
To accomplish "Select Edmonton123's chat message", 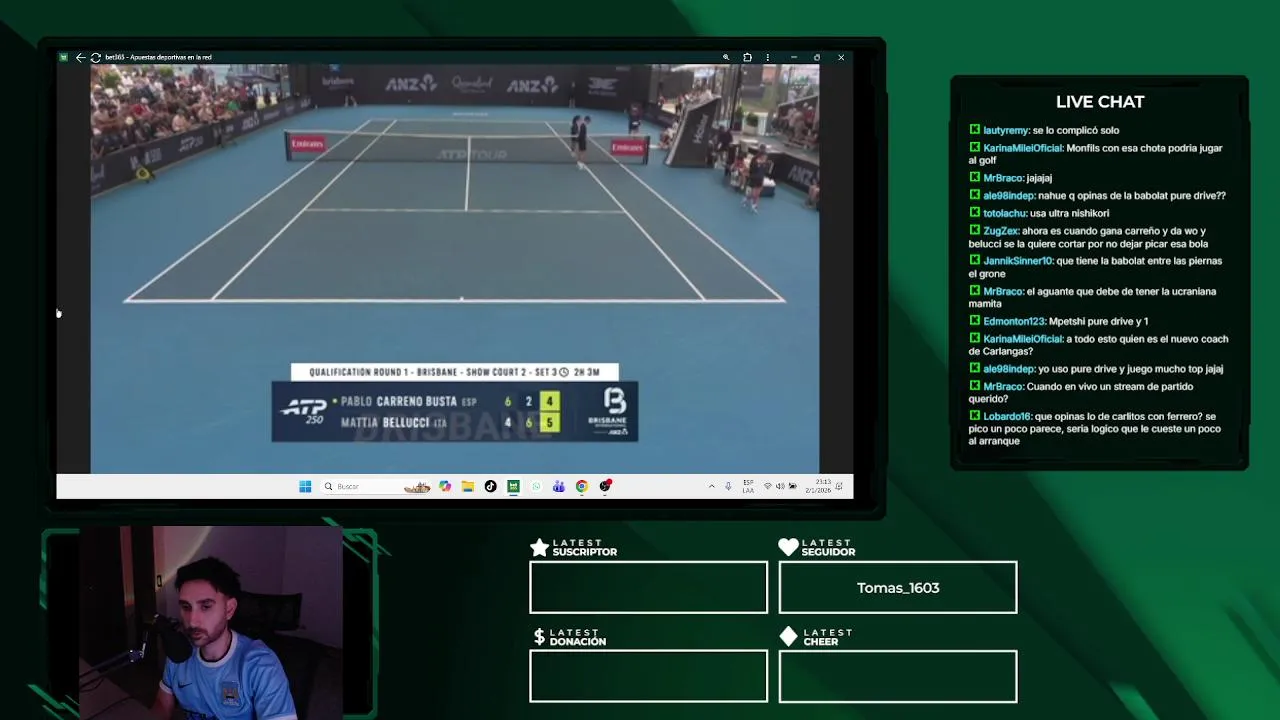I will [x=1058, y=321].
